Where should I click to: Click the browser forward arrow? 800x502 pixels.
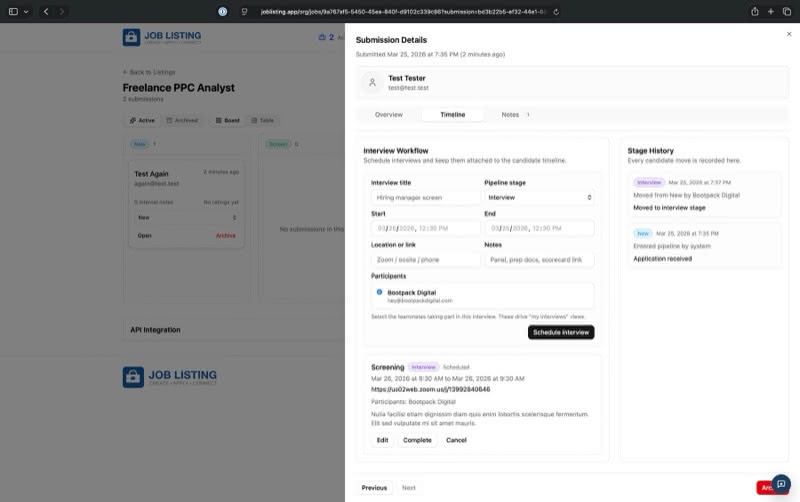click(62, 11)
